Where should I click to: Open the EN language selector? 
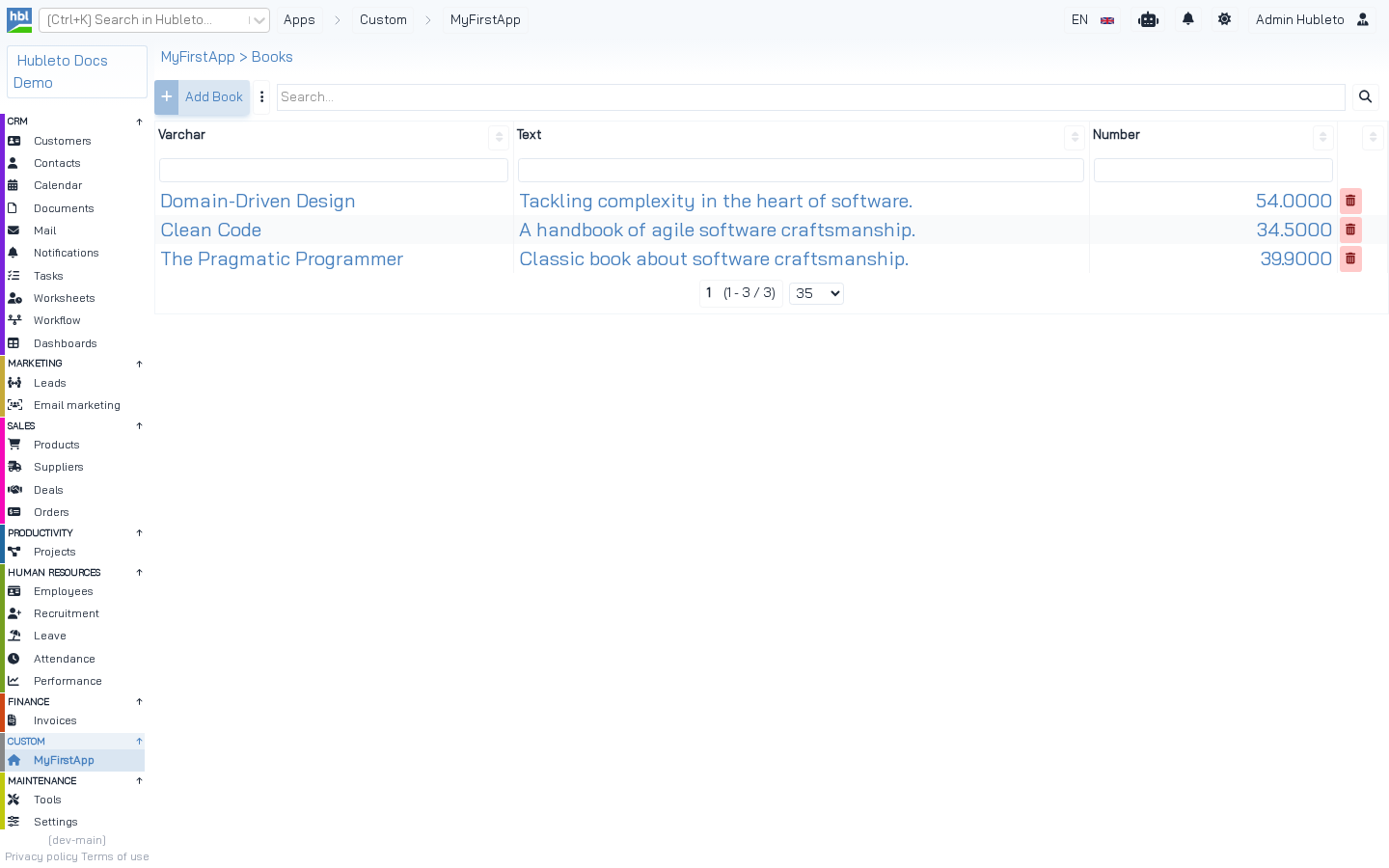pyautogui.click(x=1093, y=19)
